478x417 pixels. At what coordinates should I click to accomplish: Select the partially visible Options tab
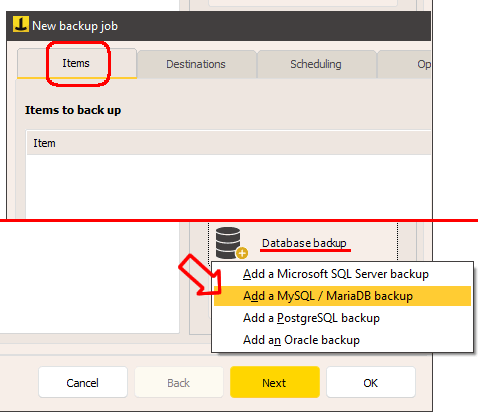coord(405,64)
